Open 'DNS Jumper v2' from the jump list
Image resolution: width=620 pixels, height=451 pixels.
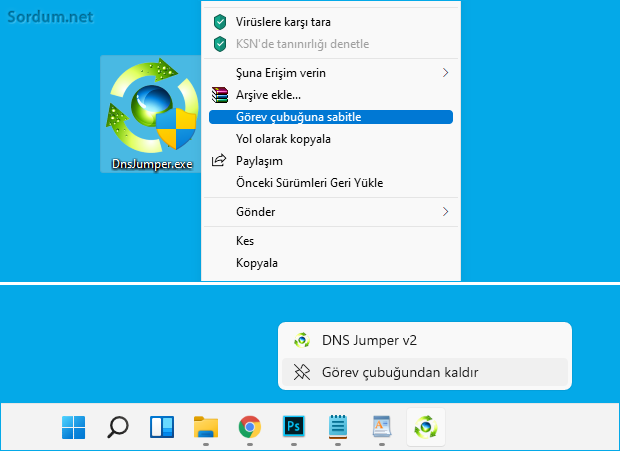[369, 340]
